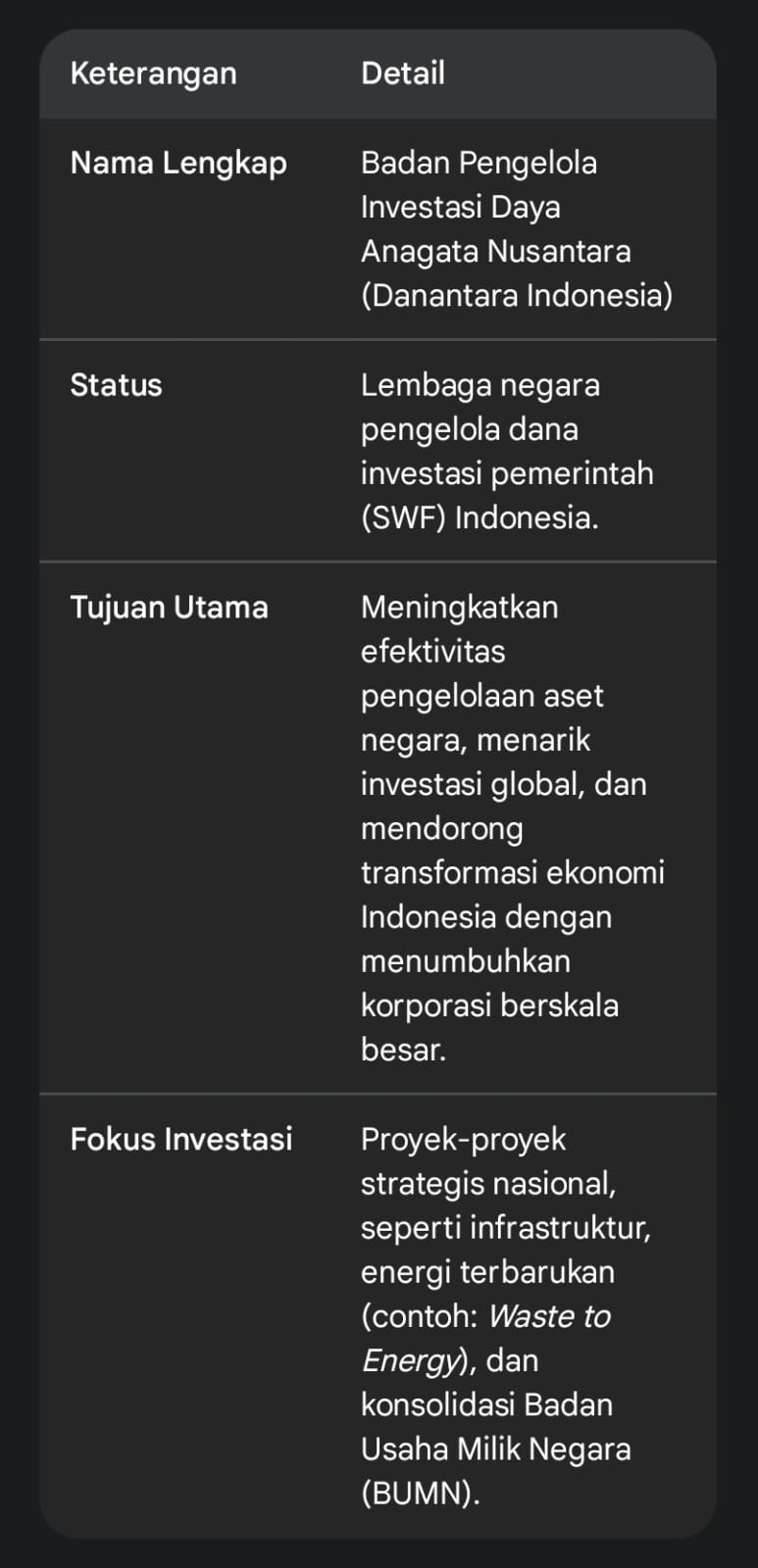Screen dimensions: 758x1568
Task: Click the words "korporasi berskala"
Action: tap(489, 1005)
